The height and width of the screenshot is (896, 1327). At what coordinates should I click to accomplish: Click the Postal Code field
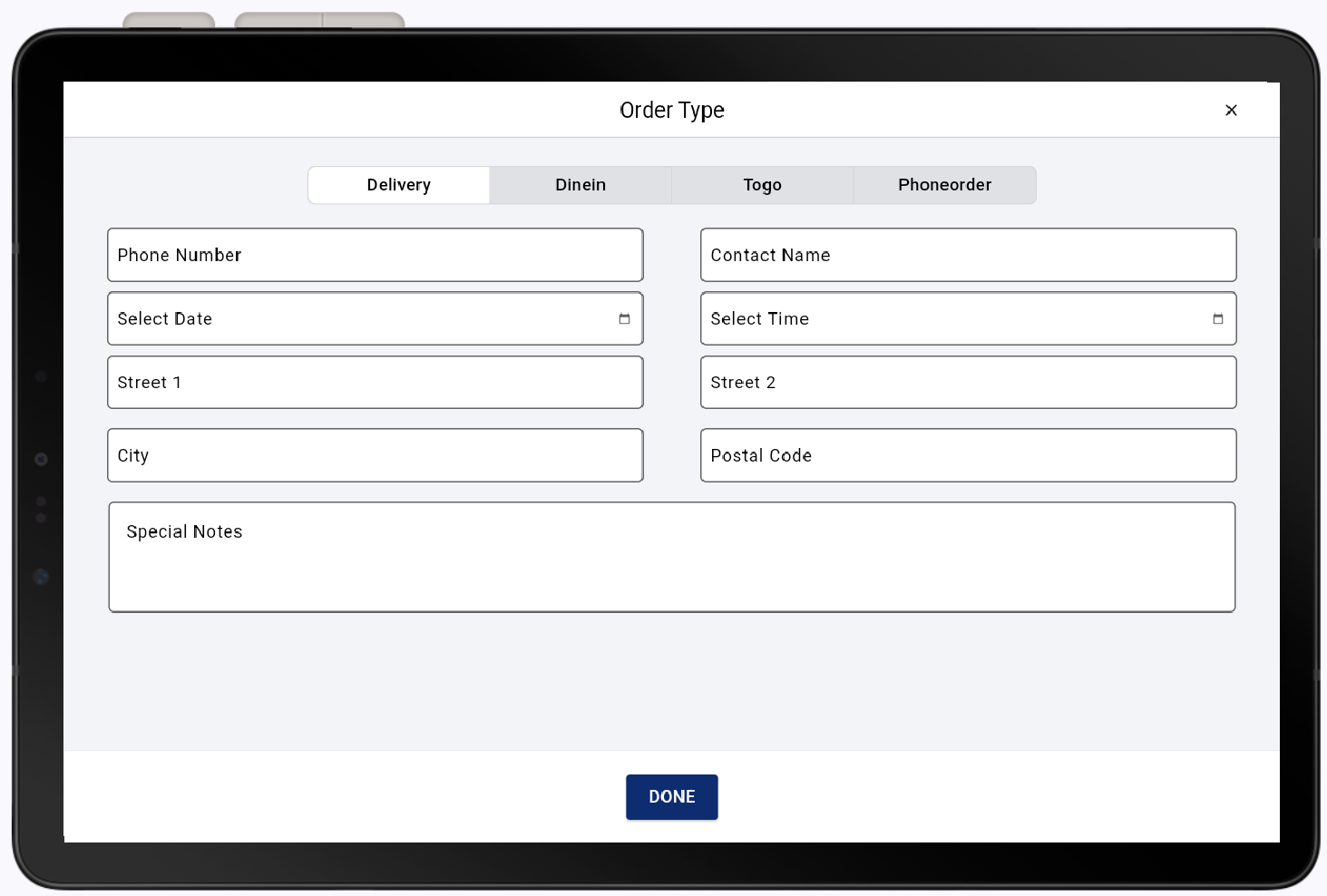968,455
